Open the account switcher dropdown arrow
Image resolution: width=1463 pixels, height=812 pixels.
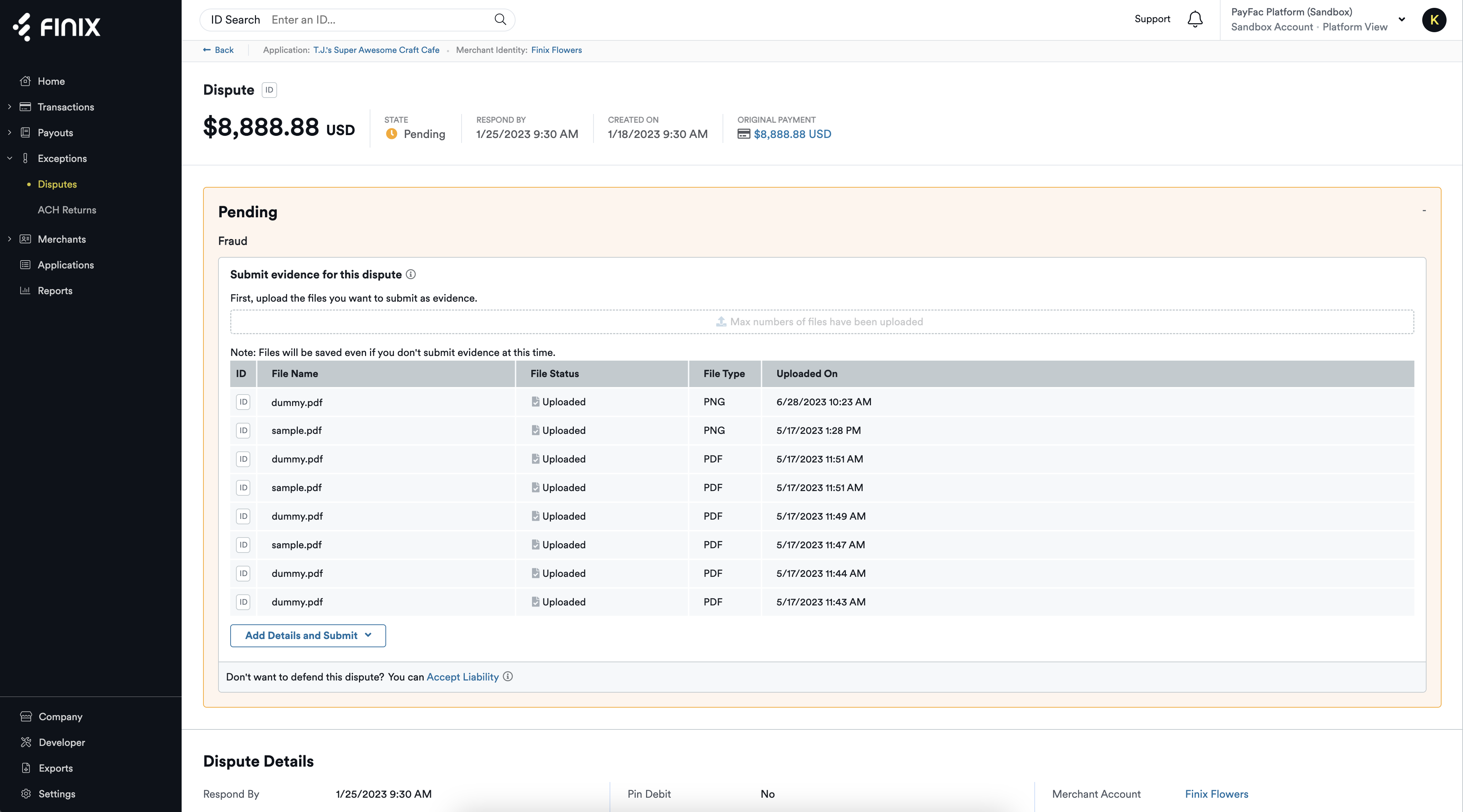(x=1402, y=19)
